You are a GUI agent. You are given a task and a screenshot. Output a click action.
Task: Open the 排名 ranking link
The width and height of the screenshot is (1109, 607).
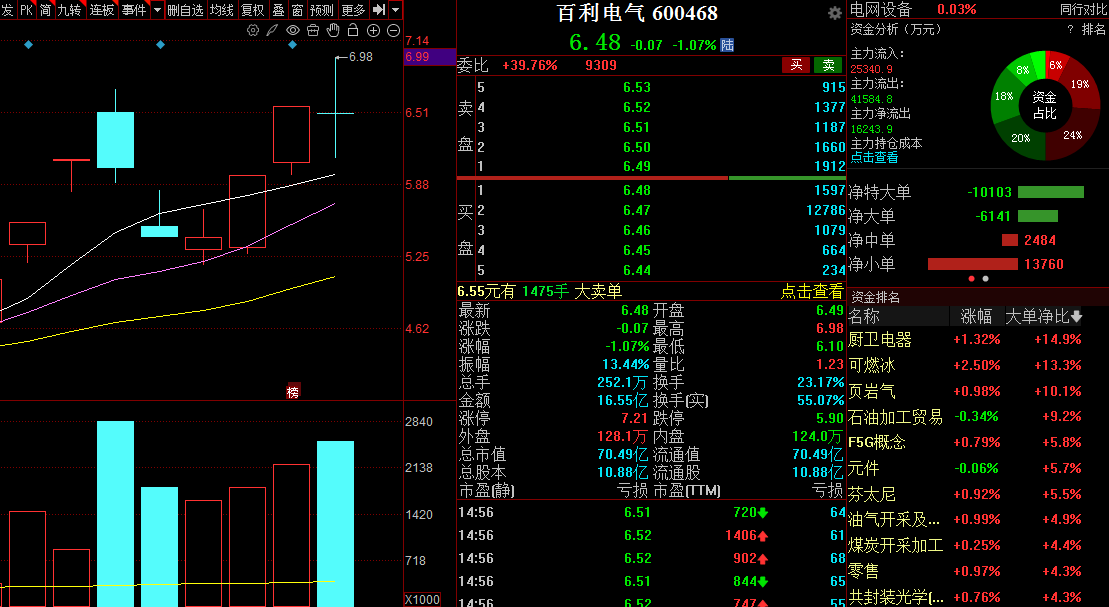point(1094,29)
